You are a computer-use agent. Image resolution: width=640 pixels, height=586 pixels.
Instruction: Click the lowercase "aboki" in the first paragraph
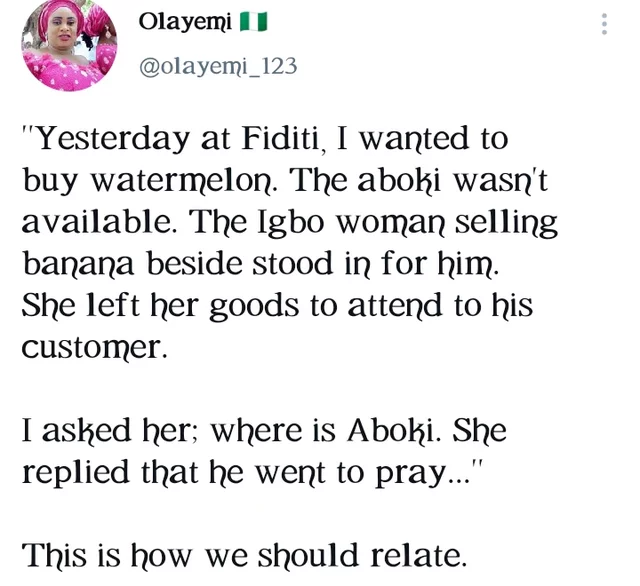[400, 180]
